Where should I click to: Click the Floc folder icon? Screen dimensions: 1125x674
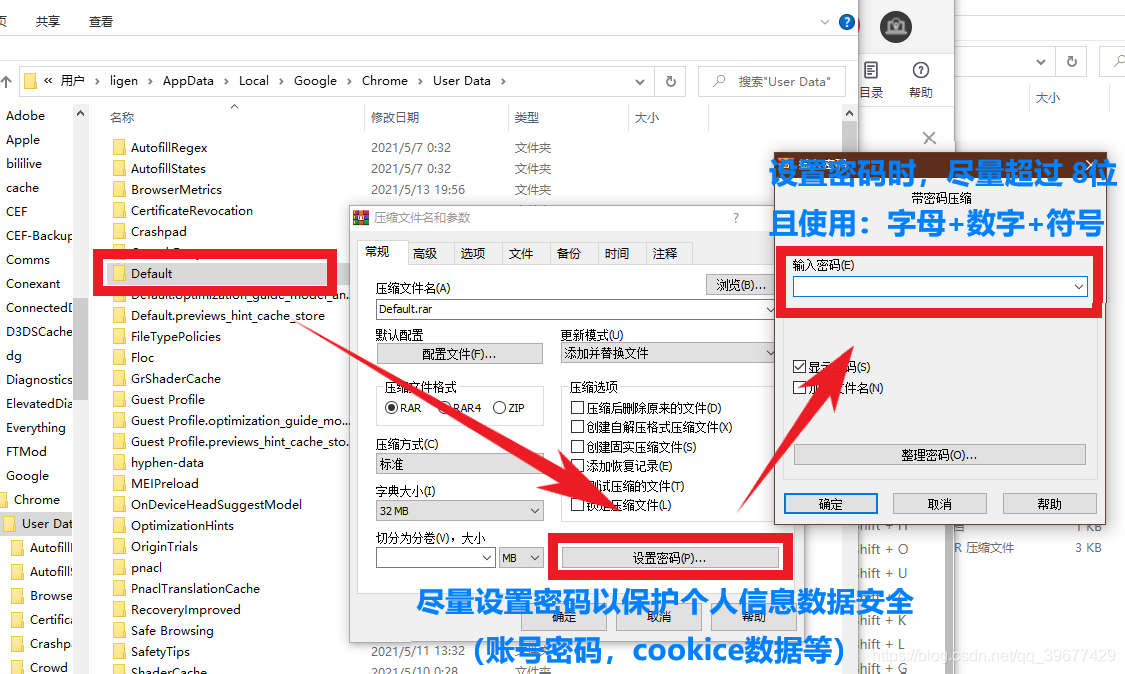pos(119,357)
